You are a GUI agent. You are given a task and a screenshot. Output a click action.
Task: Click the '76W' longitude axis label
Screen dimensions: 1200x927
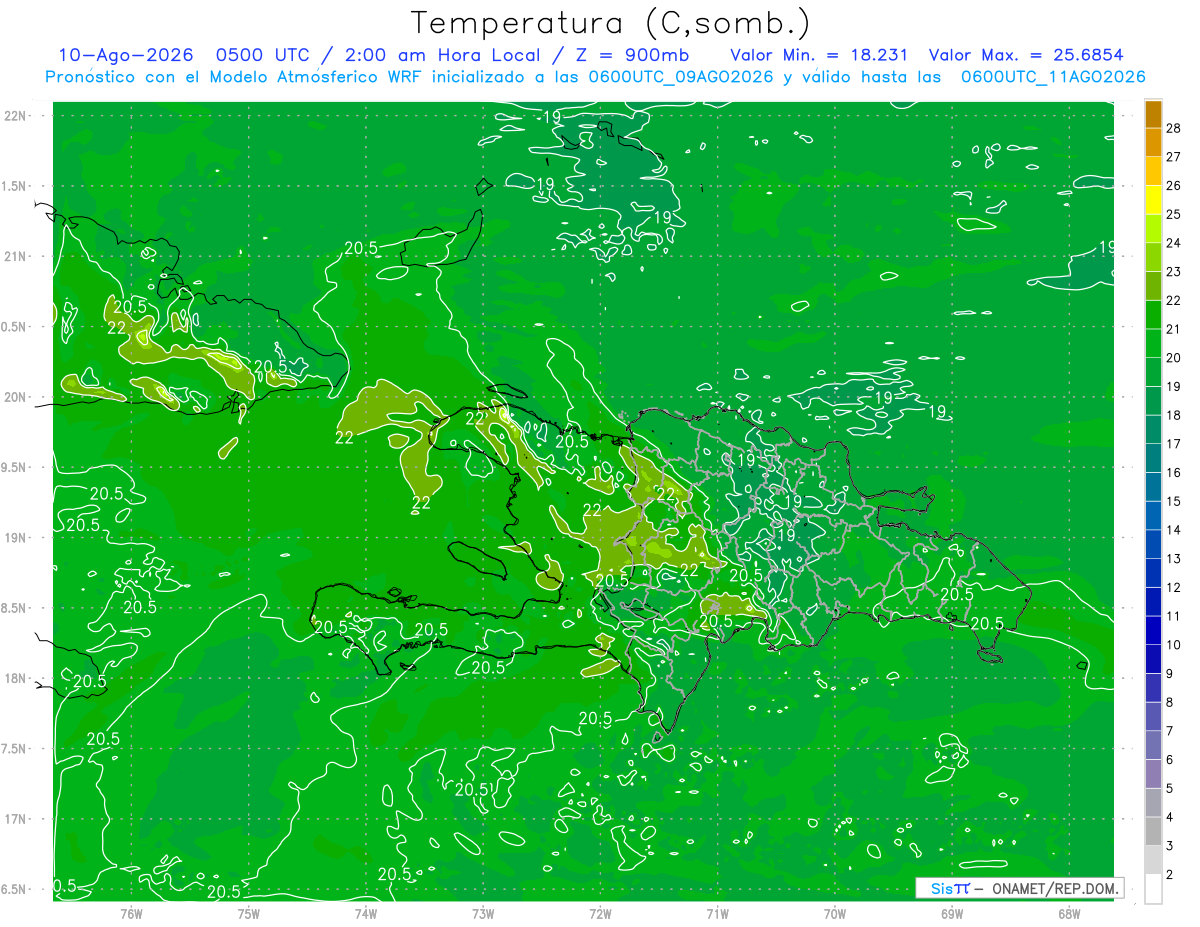[131, 913]
